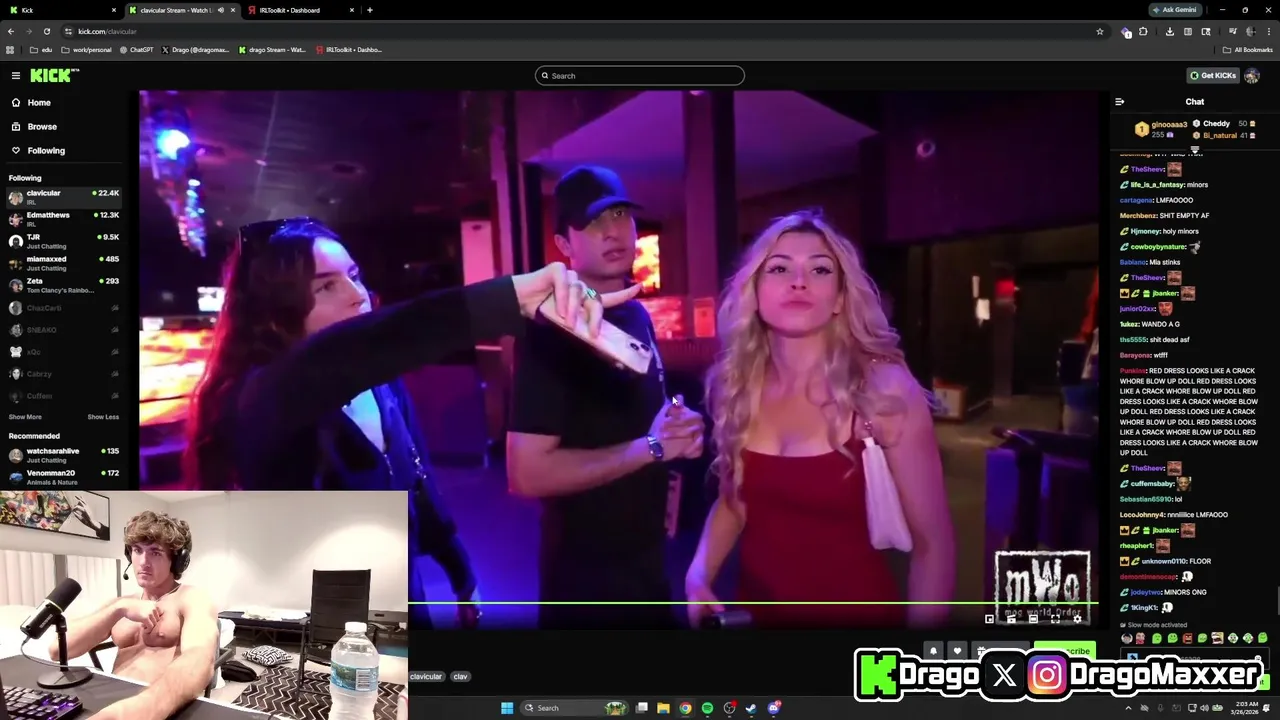The width and height of the screenshot is (1280, 720).
Task: Open a new browser tab
Action: tap(370, 10)
